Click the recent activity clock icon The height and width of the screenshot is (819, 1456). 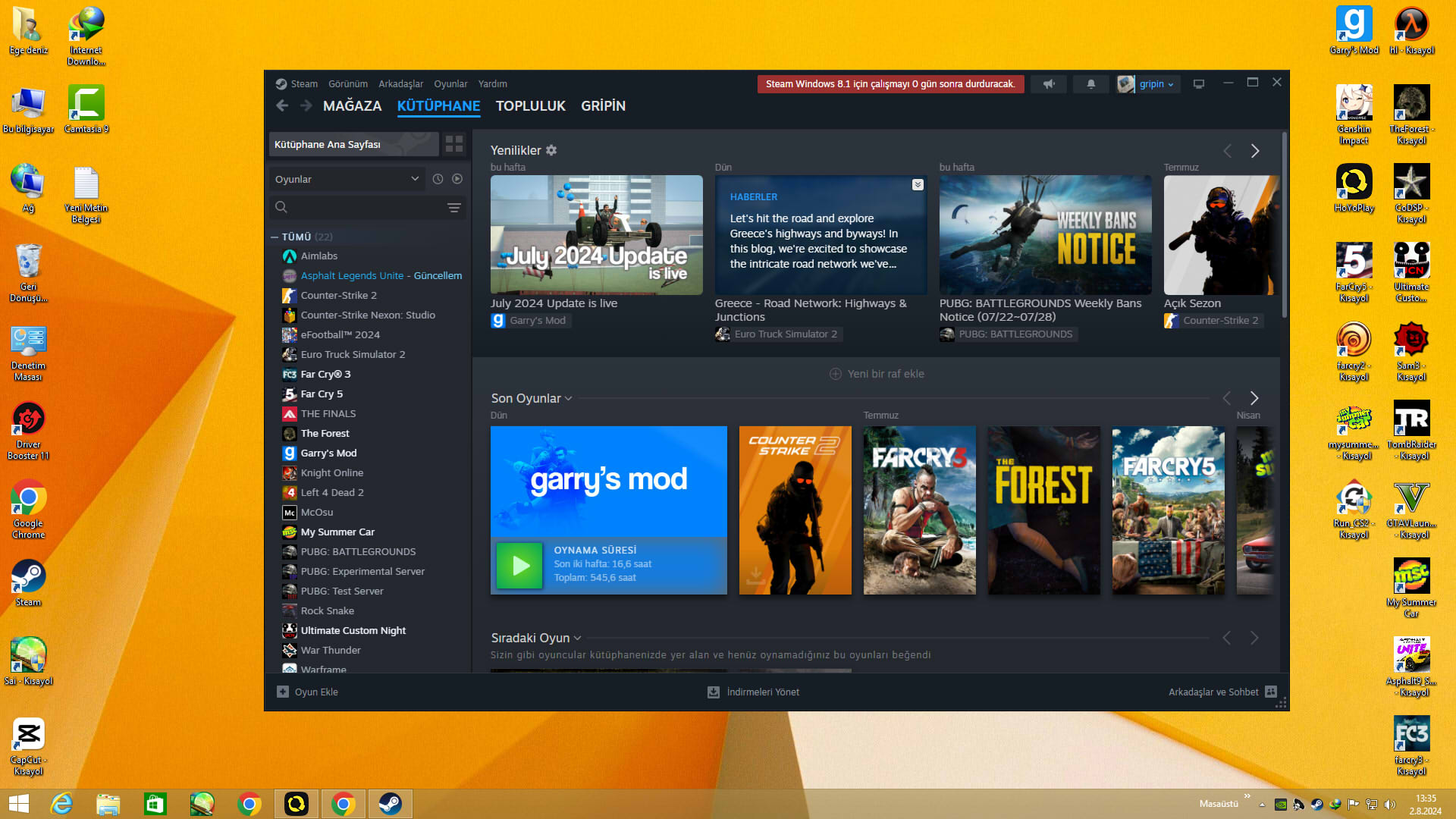[x=438, y=179]
